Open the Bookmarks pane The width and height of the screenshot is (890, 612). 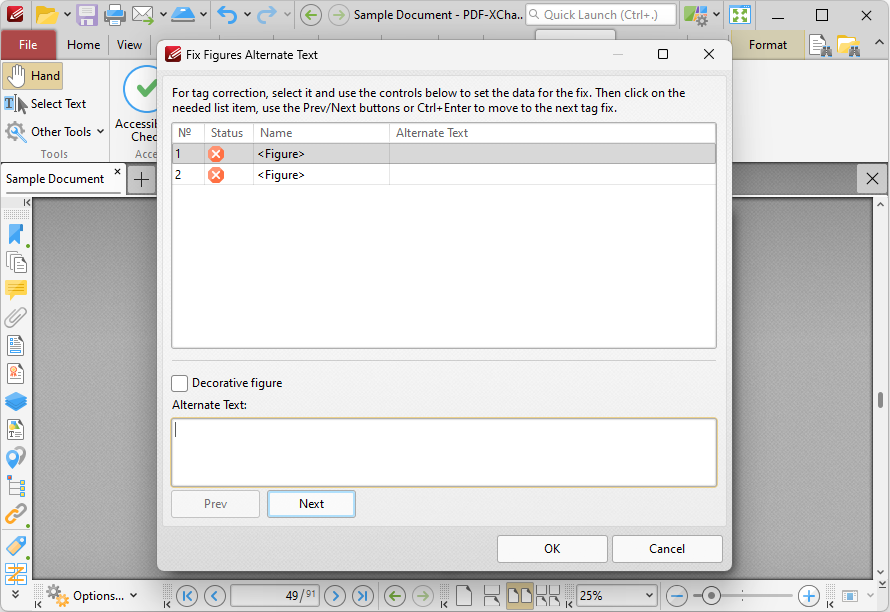(x=15, y=233)
